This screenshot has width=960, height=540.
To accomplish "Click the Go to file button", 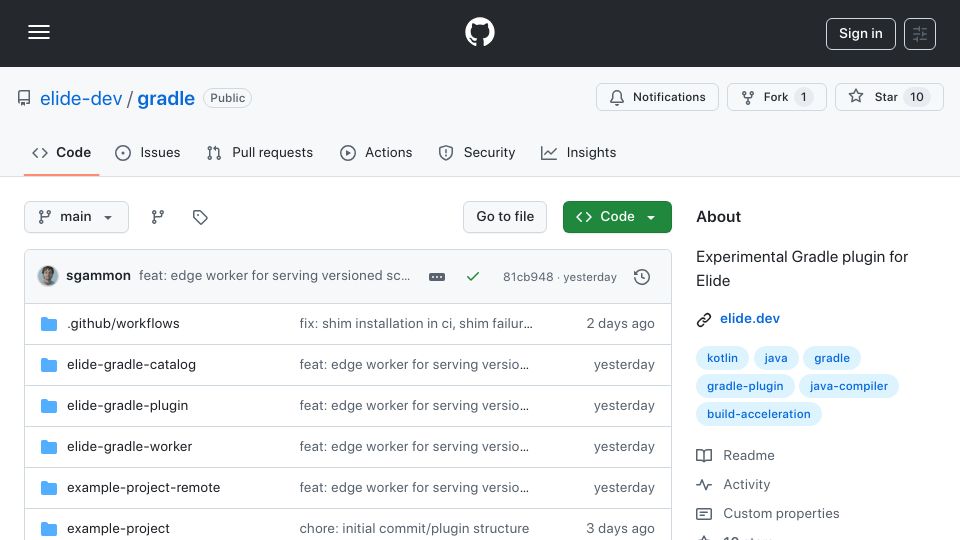I will (505, 217).
